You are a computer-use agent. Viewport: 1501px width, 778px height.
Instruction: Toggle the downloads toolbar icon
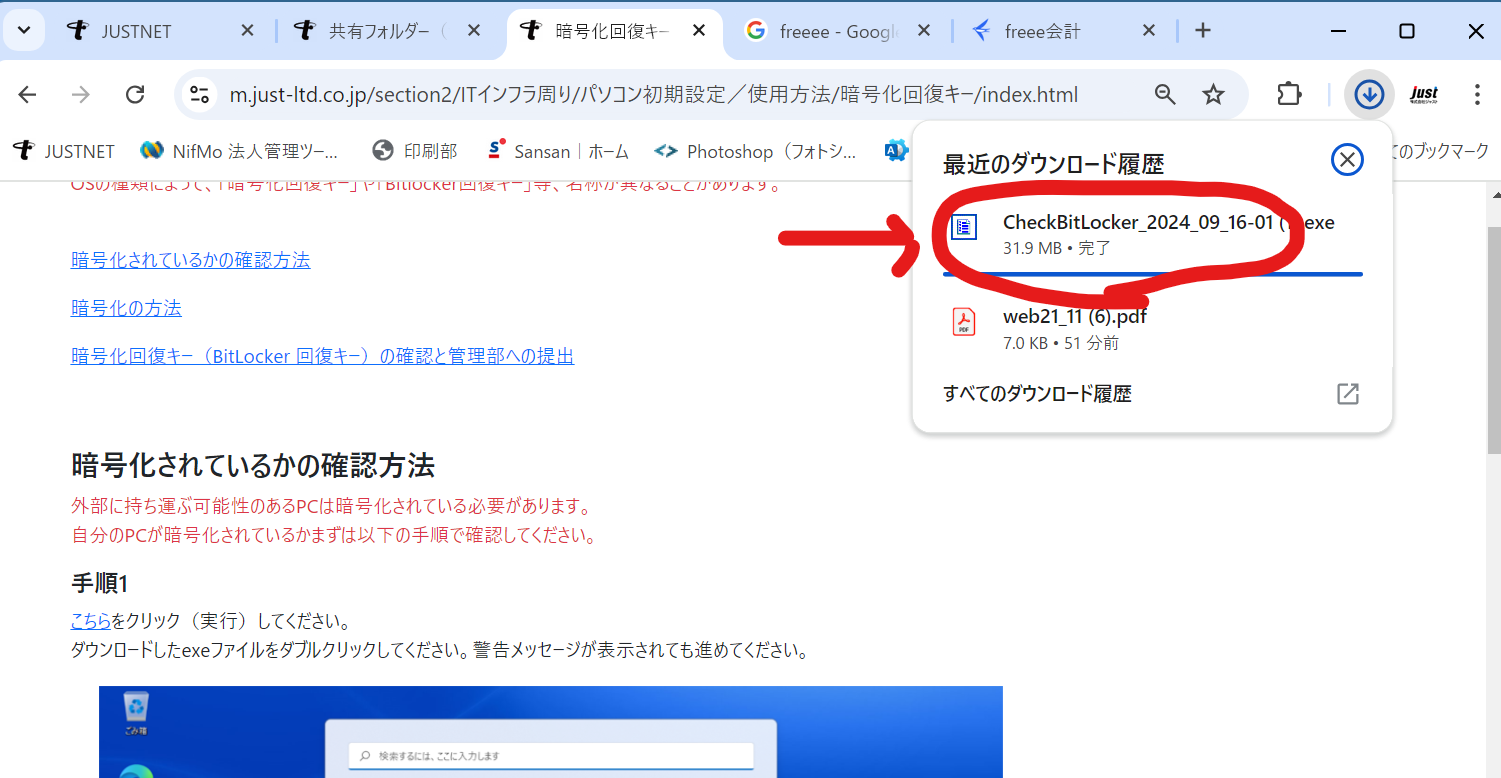tap(1368, 95)
